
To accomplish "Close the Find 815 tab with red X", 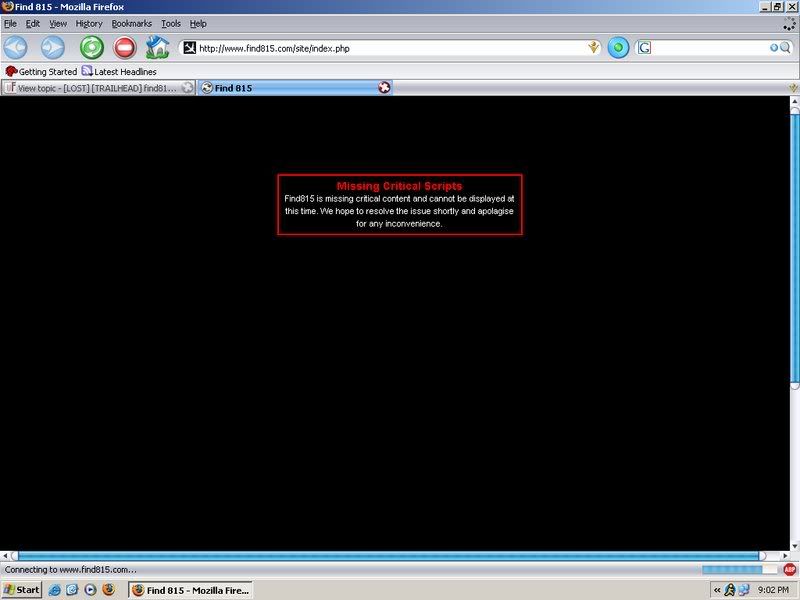I will click(x=384, y=88).
